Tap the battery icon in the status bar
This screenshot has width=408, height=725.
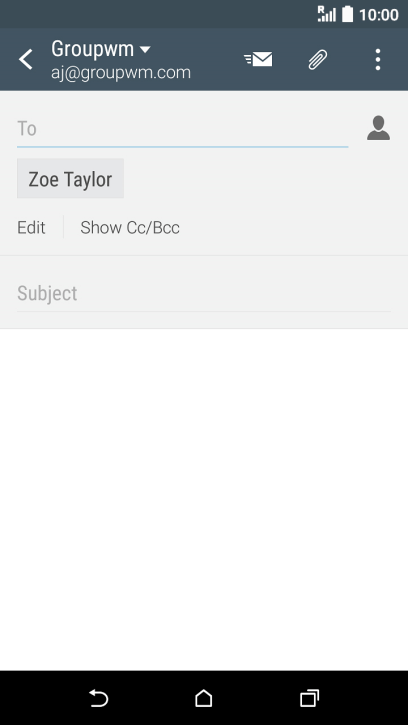point(347,14)
